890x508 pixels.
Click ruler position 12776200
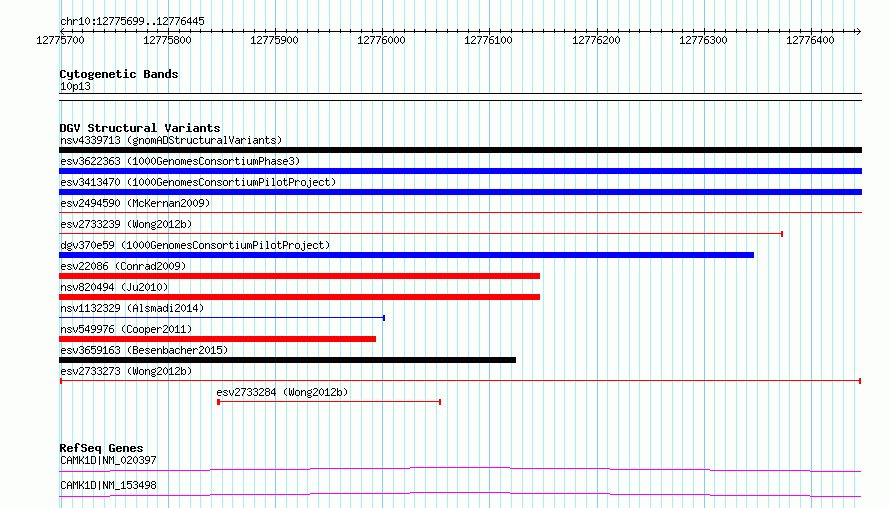point(597,40)
